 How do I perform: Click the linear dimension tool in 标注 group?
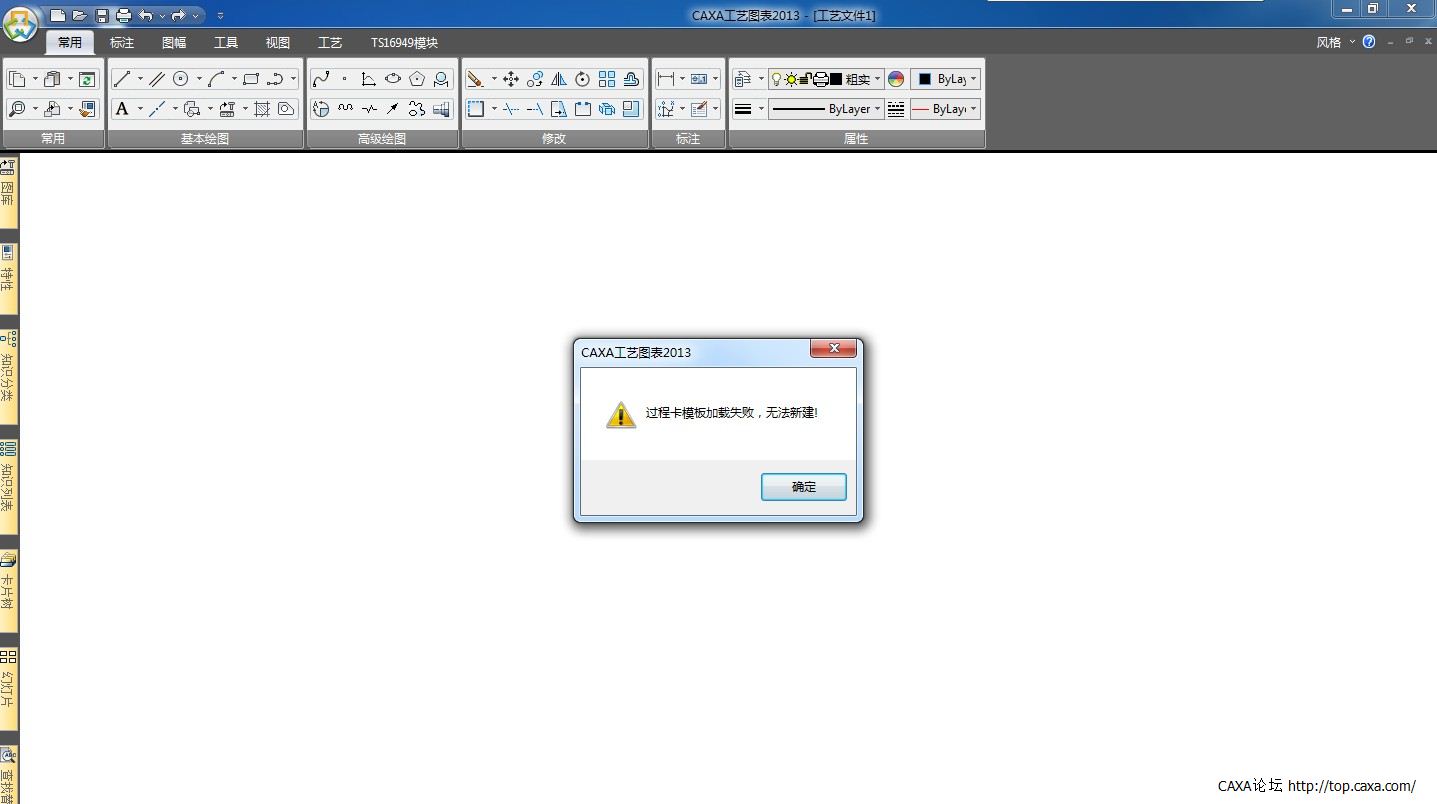pyautogui.click(x=666, y=79)
